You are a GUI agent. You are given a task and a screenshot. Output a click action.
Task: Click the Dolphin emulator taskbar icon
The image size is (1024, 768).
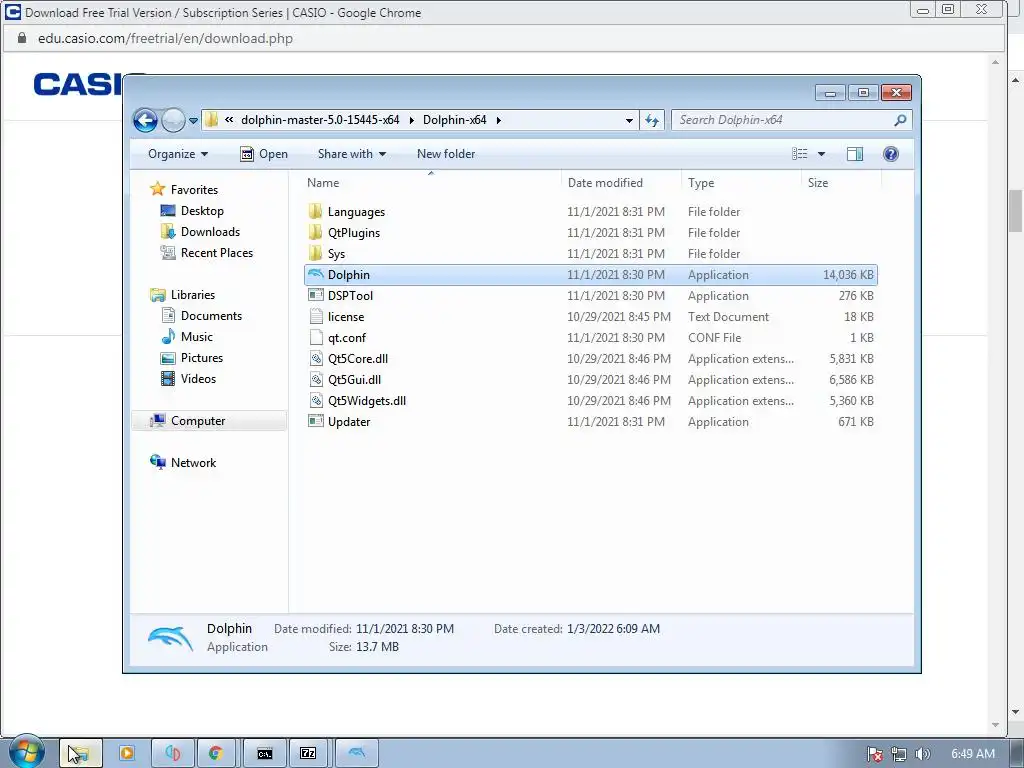coord(357,753)
